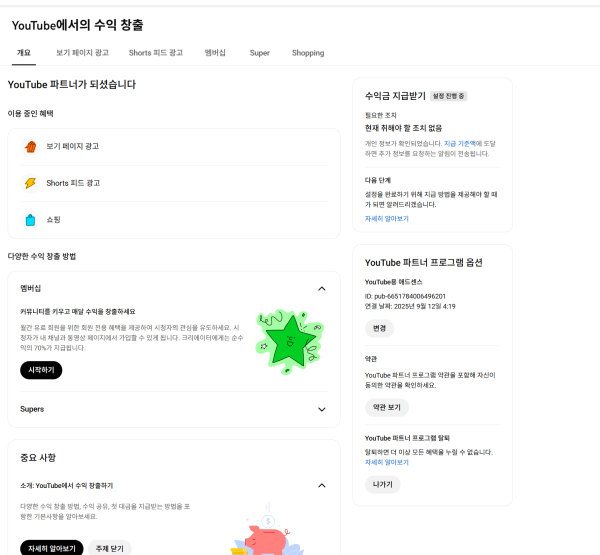Click the green star membership illustration
Viewport: 600px width, 555px height.
290,341
